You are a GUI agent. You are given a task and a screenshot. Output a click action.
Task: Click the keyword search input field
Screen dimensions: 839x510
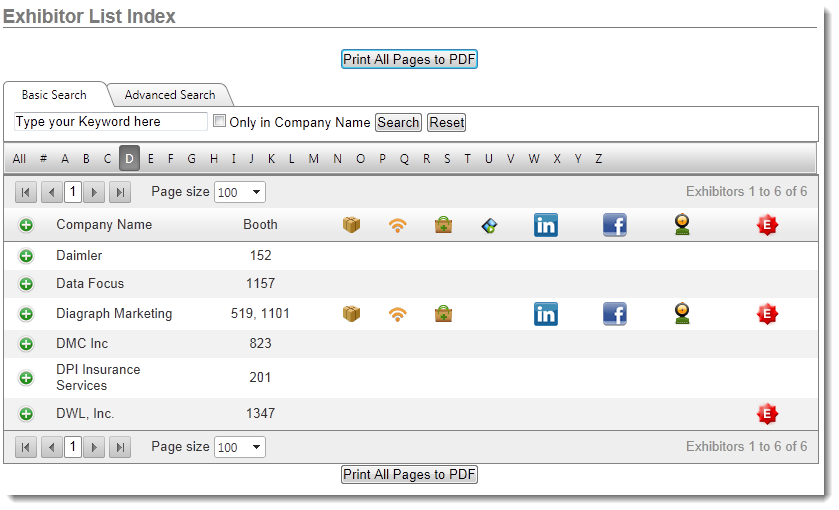click(110, 122)
